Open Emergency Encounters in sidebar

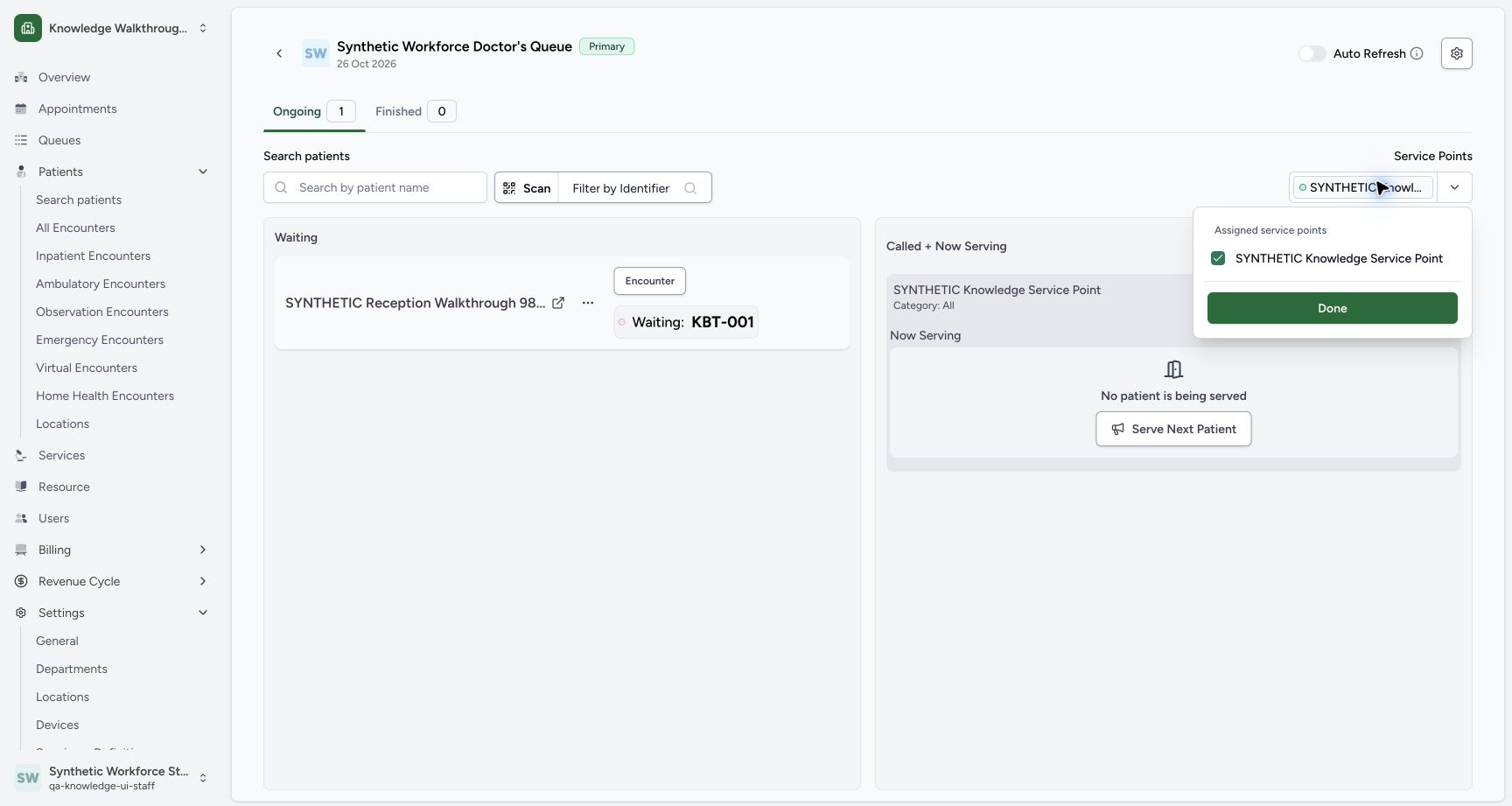tap(100, 340)
